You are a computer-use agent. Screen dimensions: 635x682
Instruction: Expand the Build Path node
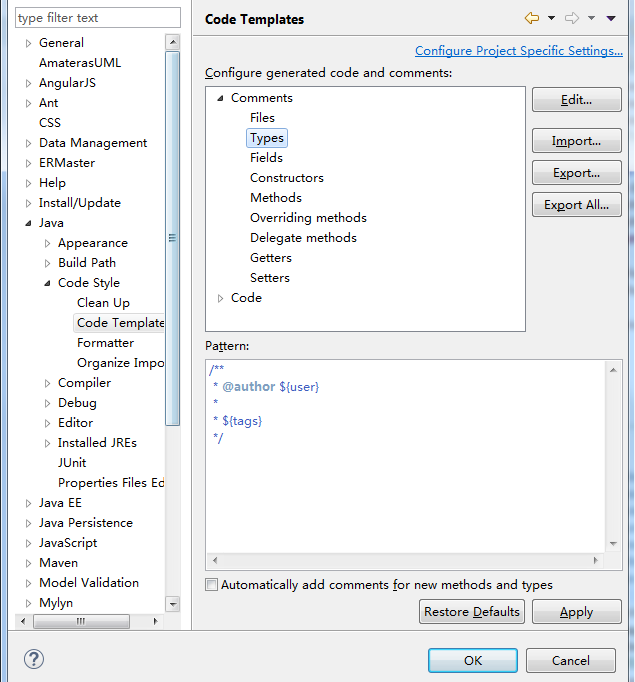coord(47,263)
